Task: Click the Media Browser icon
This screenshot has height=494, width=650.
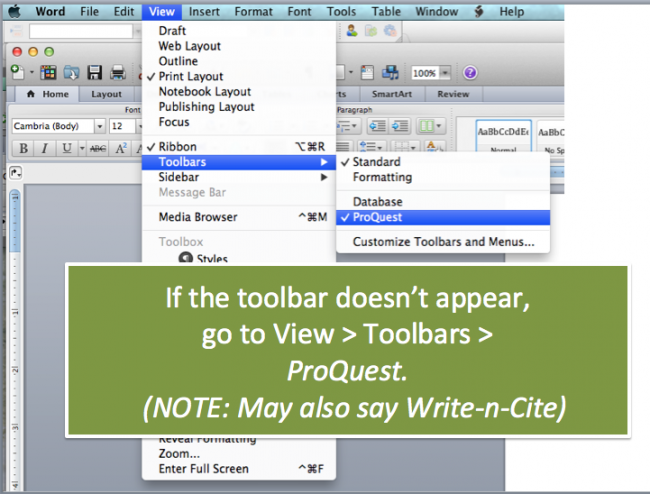Action: (x=390, y=73)
